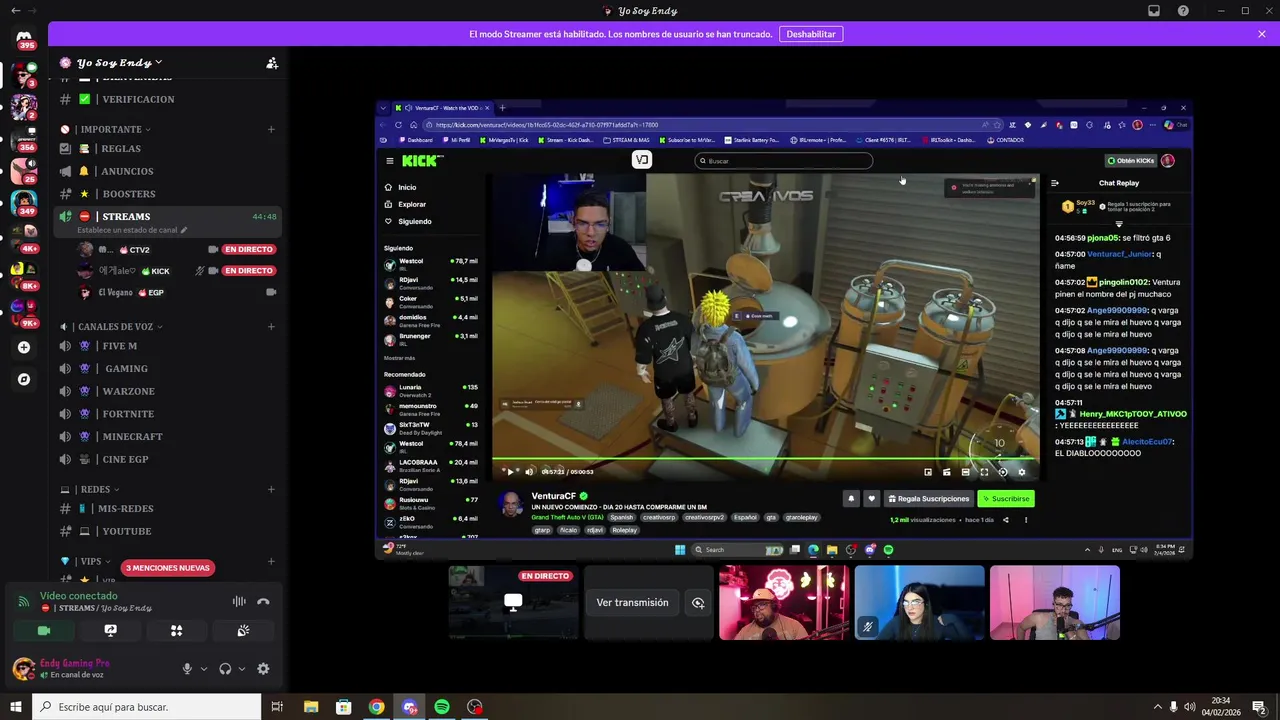Open noise suppression waveform icon
Image resolution: width=1280 pixels, height=720 pixels.
click(239, 602)
